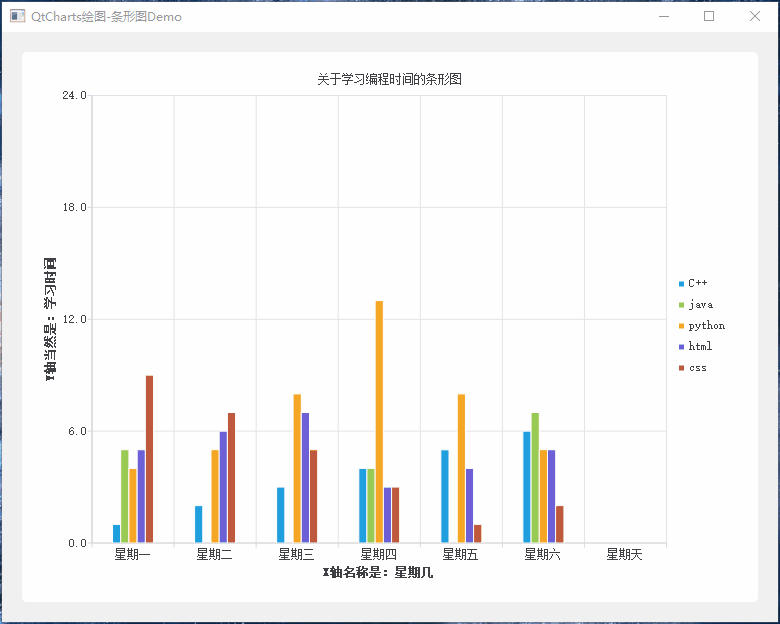Click the blue C++ bar on 星期三

click(281, 515)
